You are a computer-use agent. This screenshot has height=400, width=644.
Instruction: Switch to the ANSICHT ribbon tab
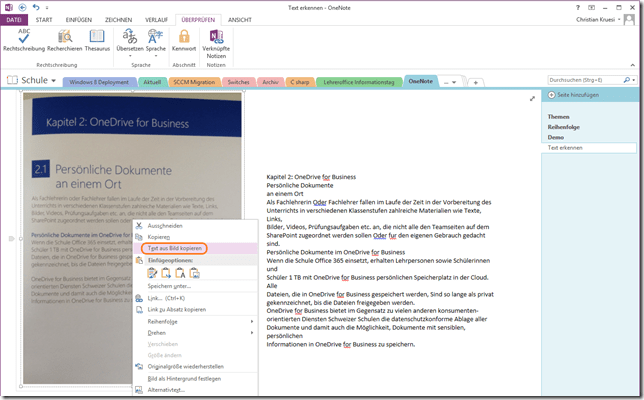[240, 19]
